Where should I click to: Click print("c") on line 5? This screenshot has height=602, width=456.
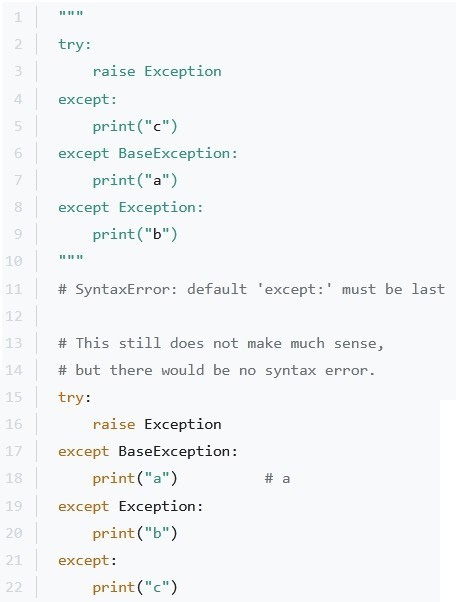(135, 126)
